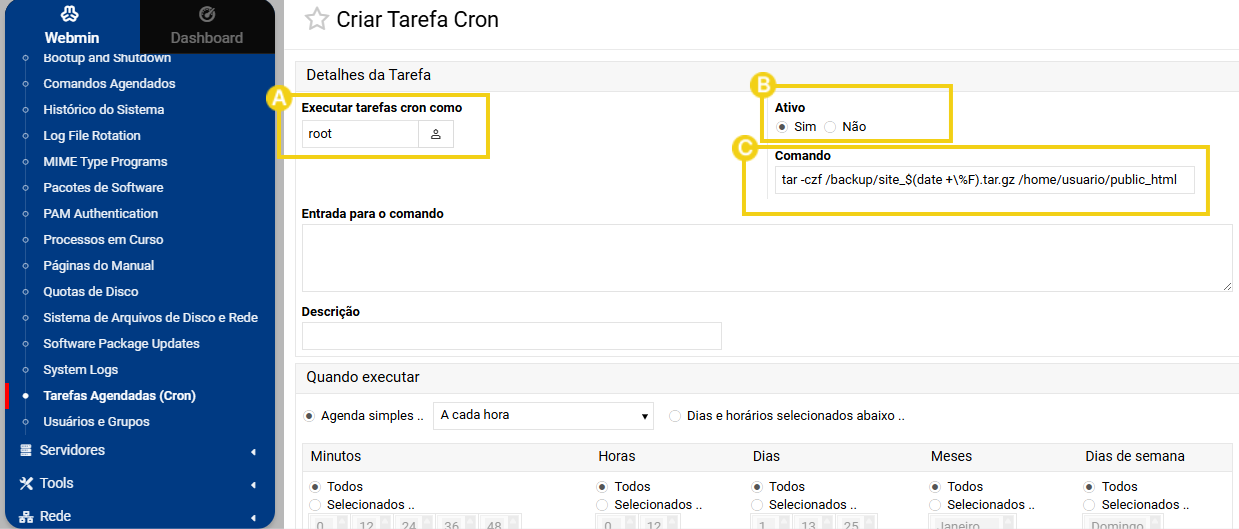This screenshot has height=529, width=1239.
Task: Click the Webmin logo icon
Action: (x=71, y=14)
